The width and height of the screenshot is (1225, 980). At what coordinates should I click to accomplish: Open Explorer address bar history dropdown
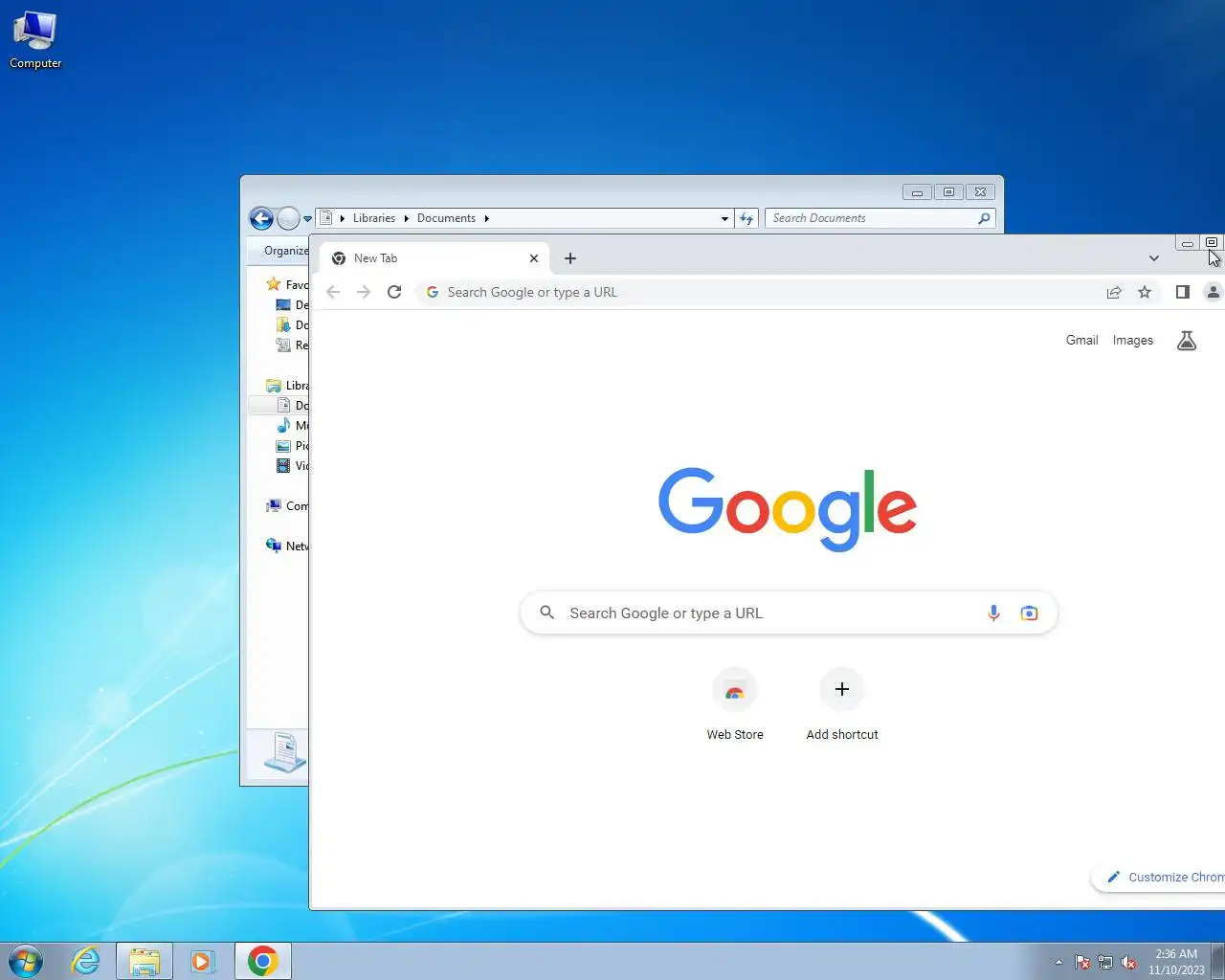click(724, 218)
